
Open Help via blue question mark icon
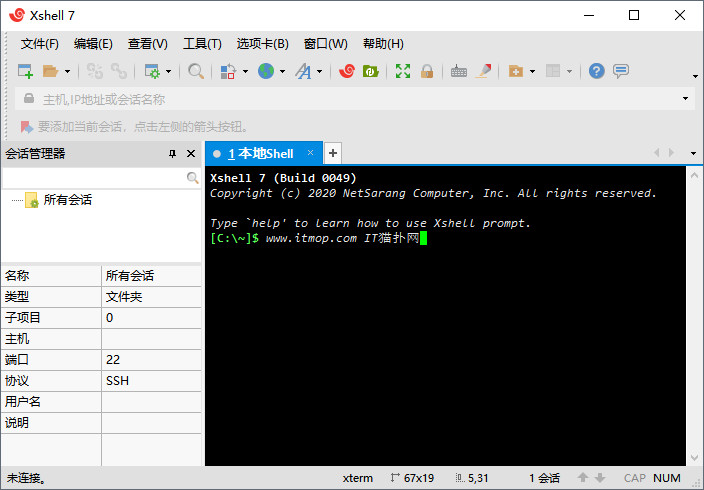point(597,71)
